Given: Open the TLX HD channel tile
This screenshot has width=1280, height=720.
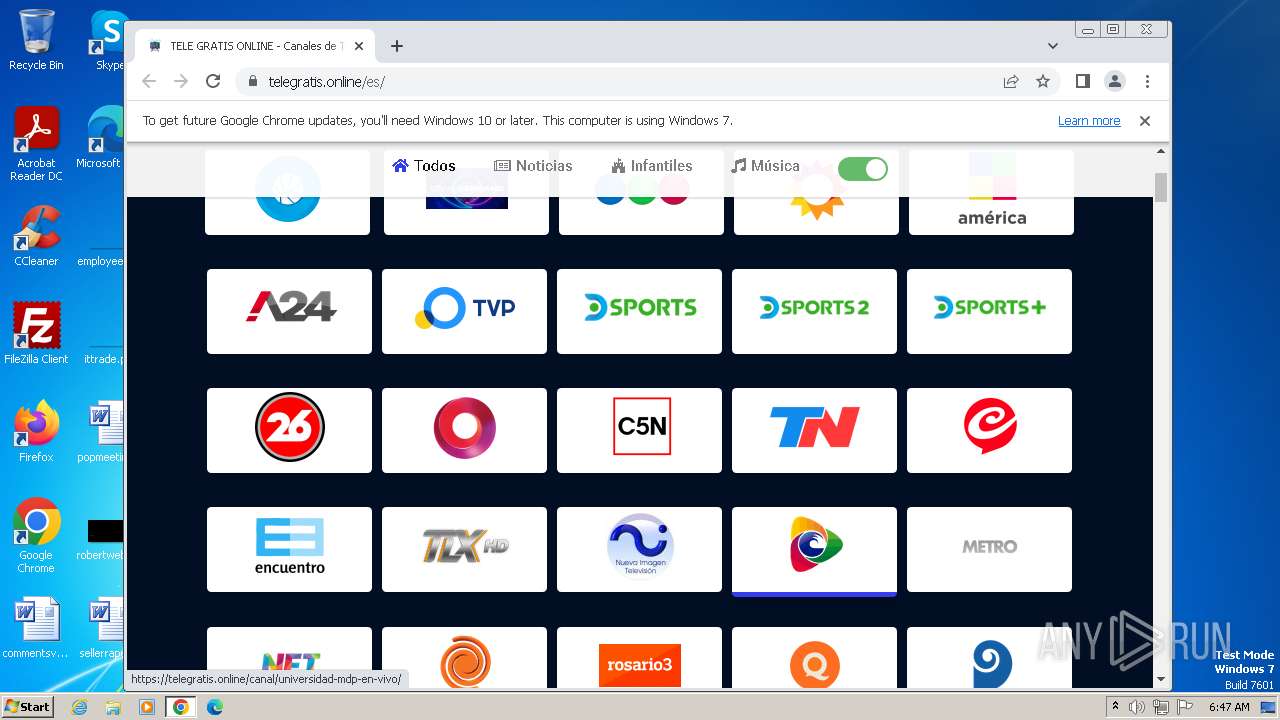Looking at the screenshot, I should pos(464,549).
